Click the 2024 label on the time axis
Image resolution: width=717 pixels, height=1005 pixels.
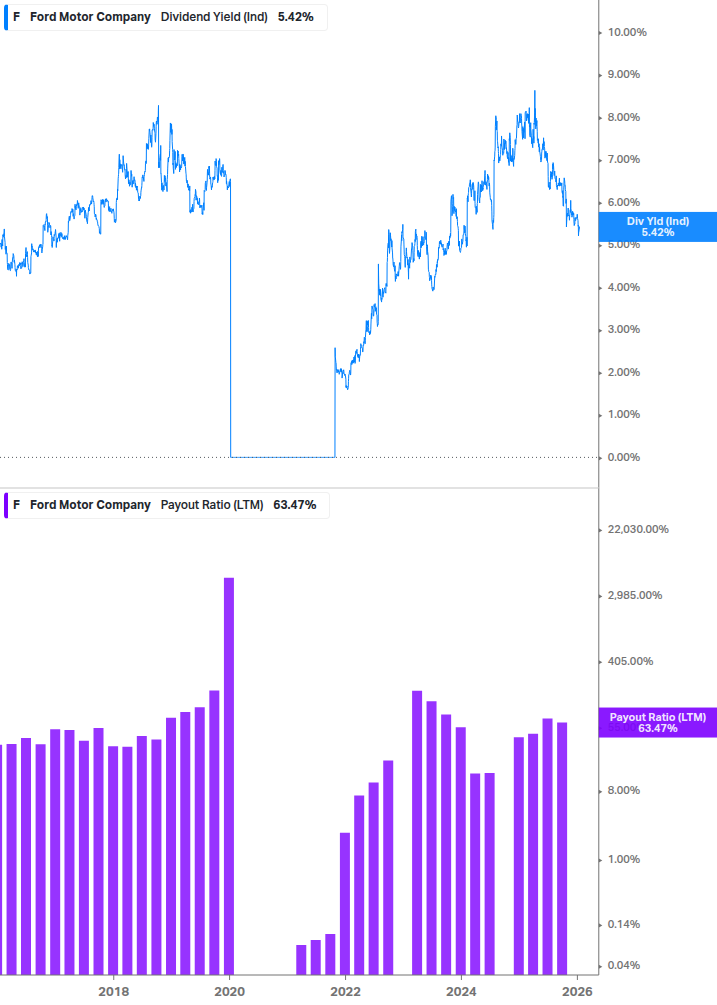pos(461,991)
